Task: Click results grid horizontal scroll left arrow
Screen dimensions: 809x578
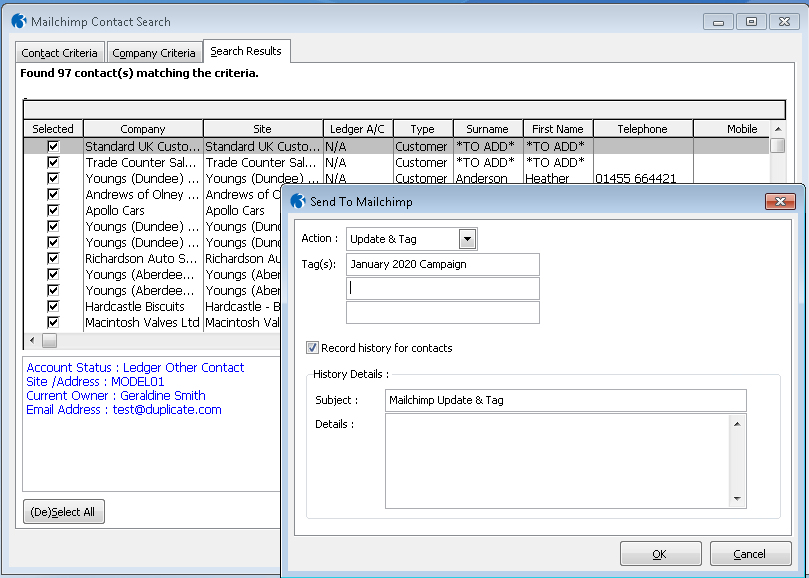Action: pyautogui.click(x=33, y=340)
